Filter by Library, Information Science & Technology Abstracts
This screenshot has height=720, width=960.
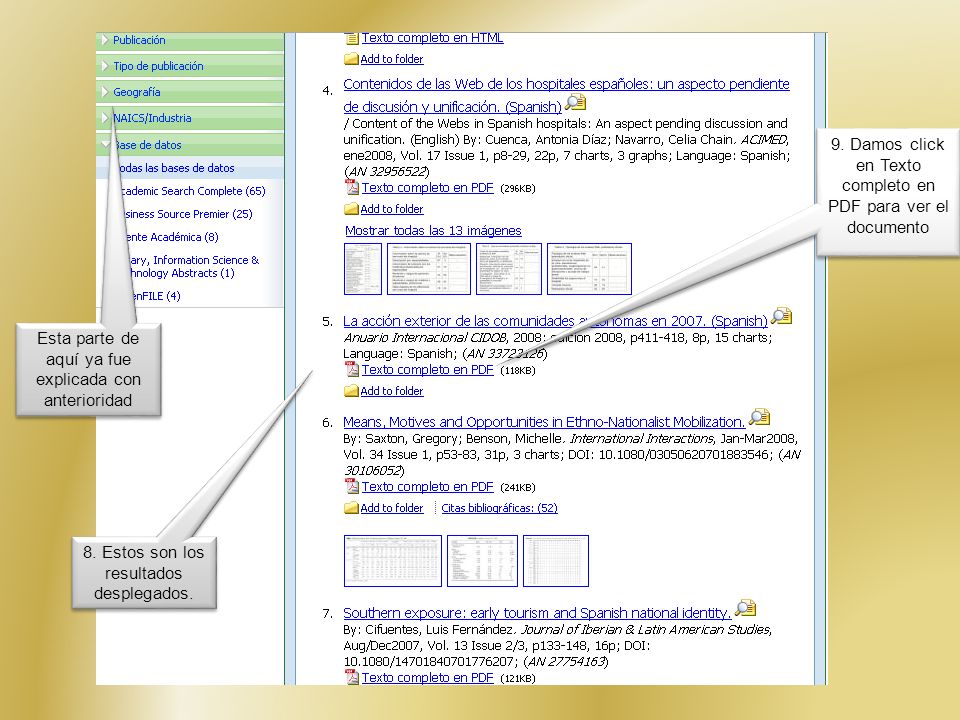click(x=192, y=266)
